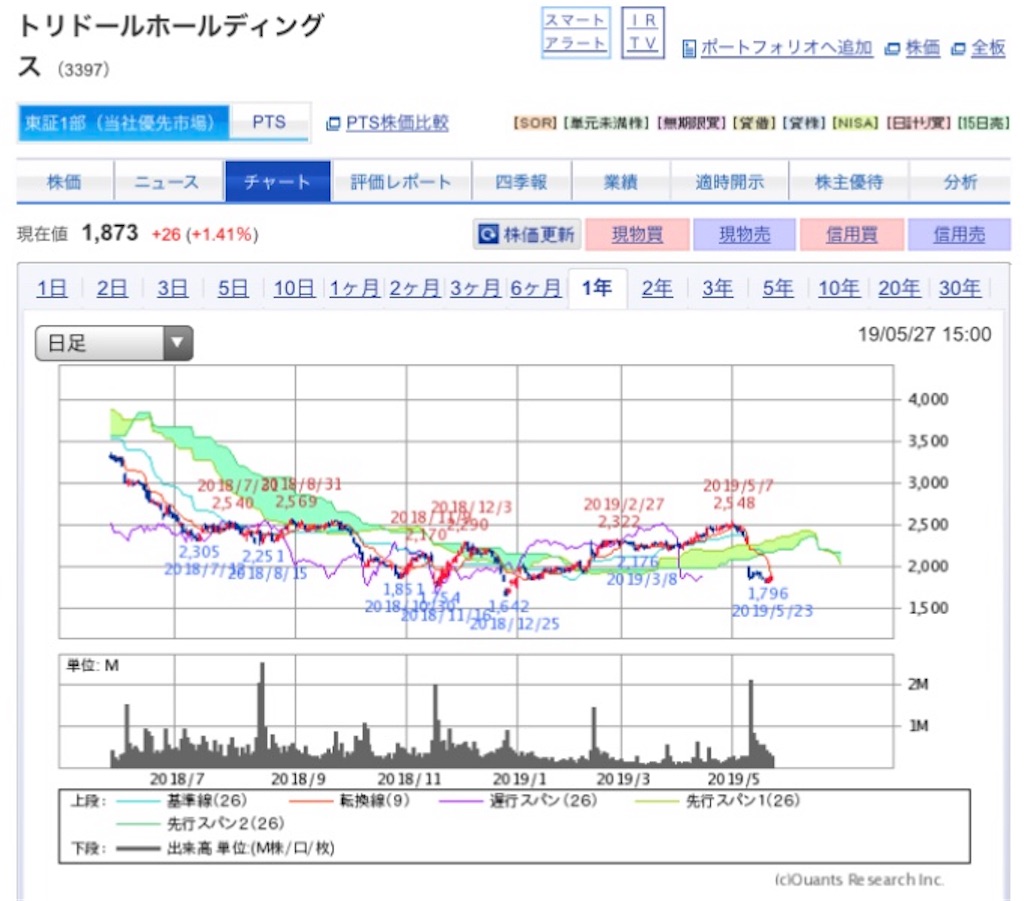
Task: Select the 東証1部 market tab
Action: [x=123, y=123]
